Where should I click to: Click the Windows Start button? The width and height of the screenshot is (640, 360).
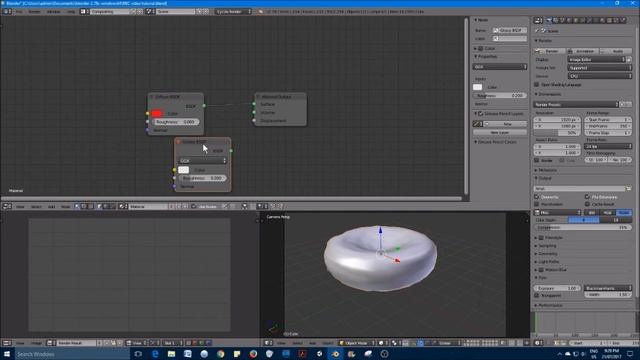[7, 354]
